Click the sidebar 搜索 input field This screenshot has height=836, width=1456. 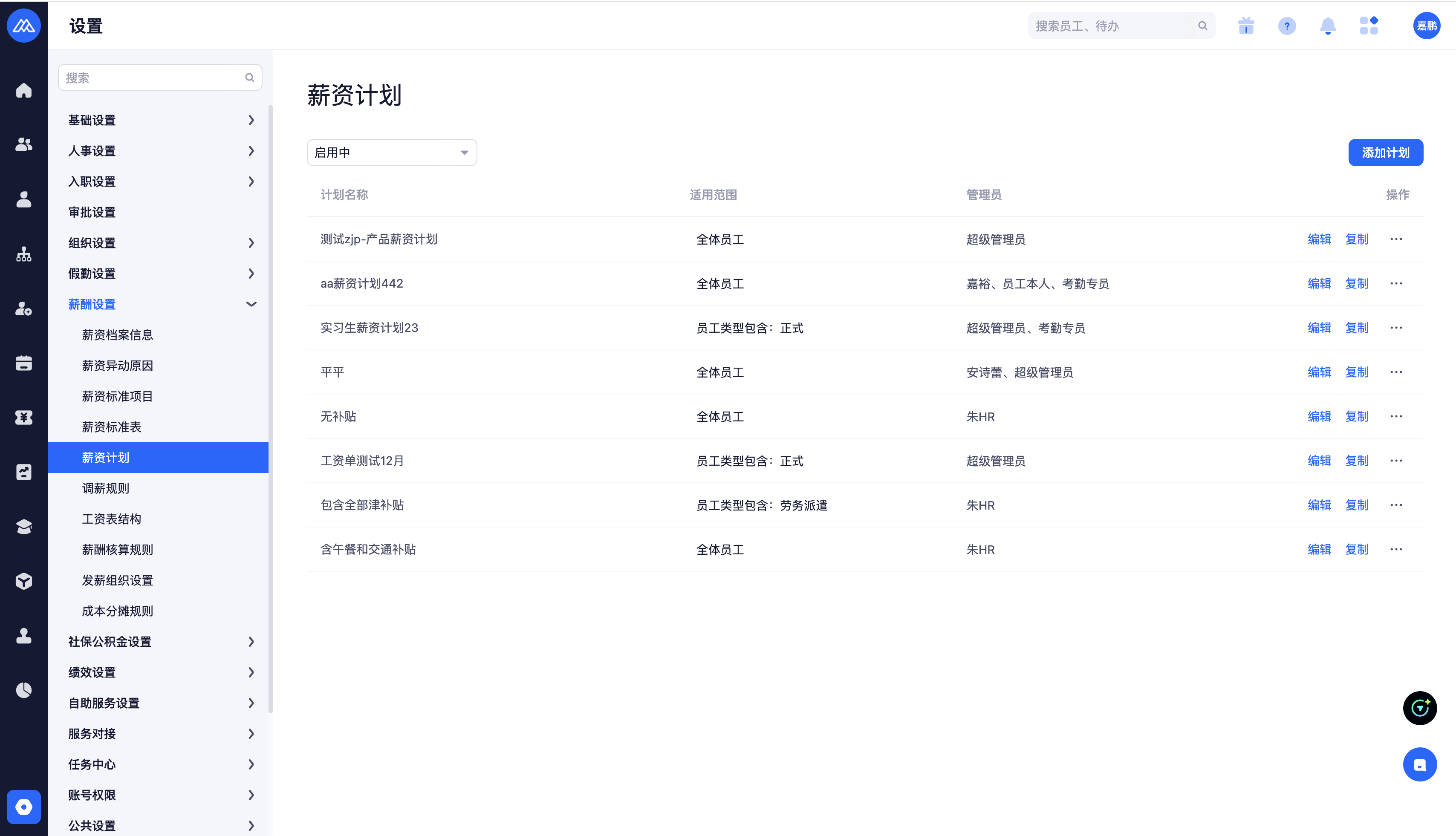coord(160,78)
